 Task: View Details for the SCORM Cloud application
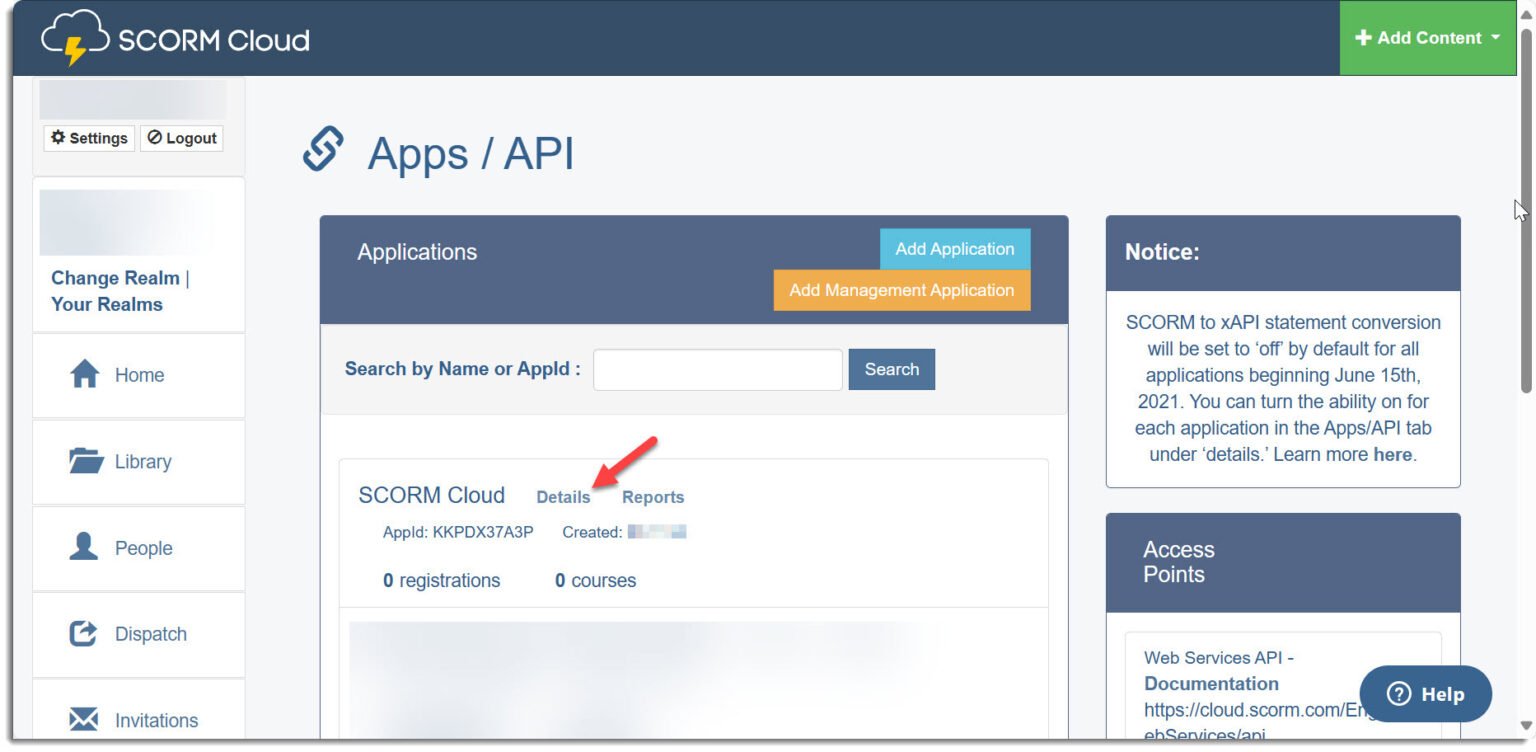563,497
